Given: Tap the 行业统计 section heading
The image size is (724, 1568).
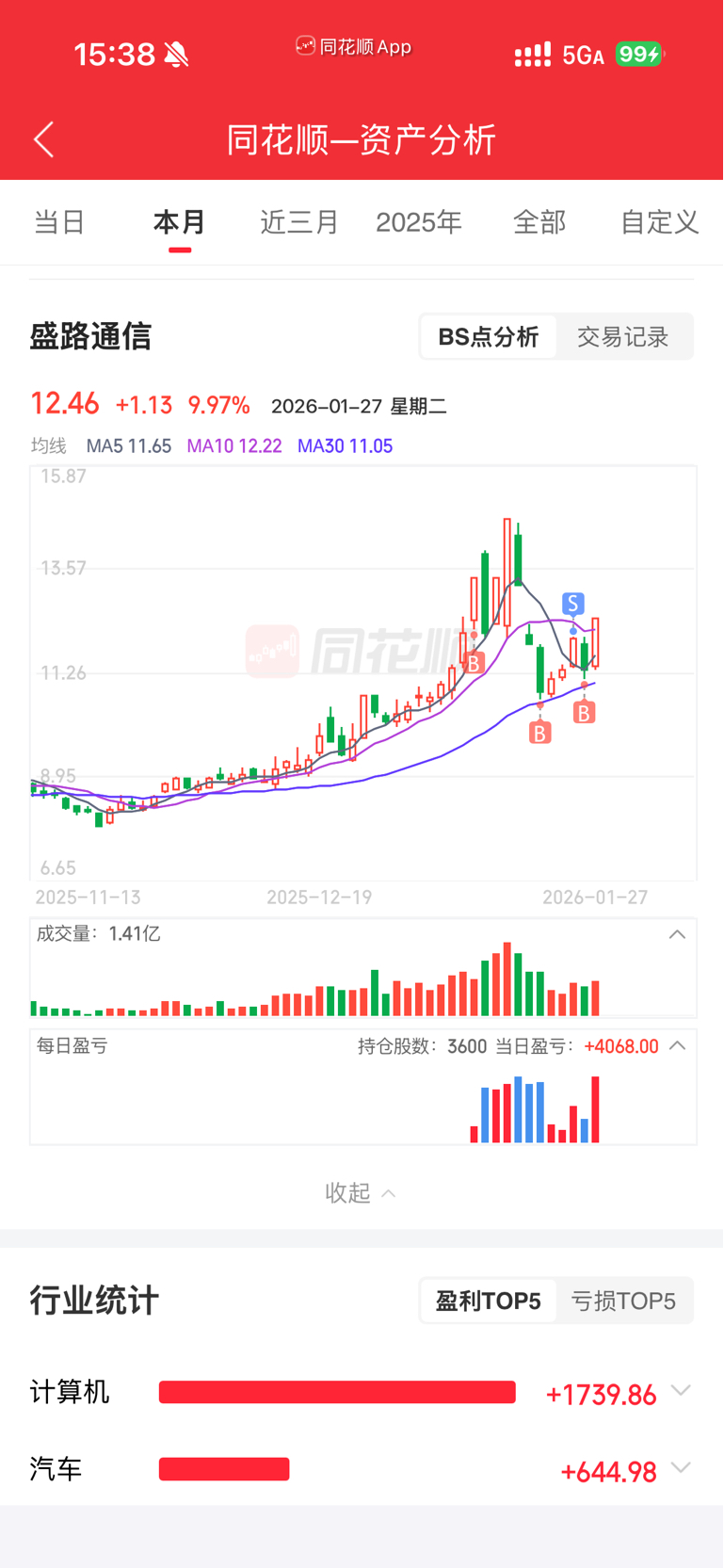Looking at the screenshot, I should [x=94, y=1301].
